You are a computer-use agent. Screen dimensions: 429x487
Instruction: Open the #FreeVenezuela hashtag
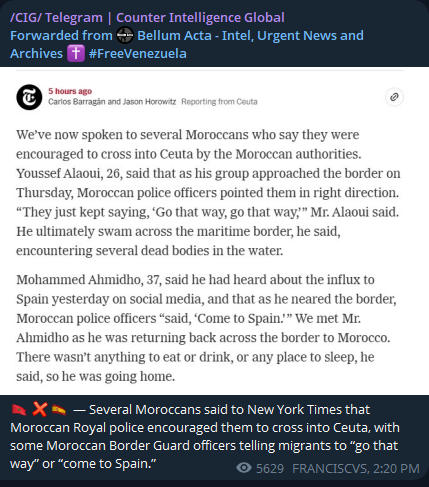138,54
